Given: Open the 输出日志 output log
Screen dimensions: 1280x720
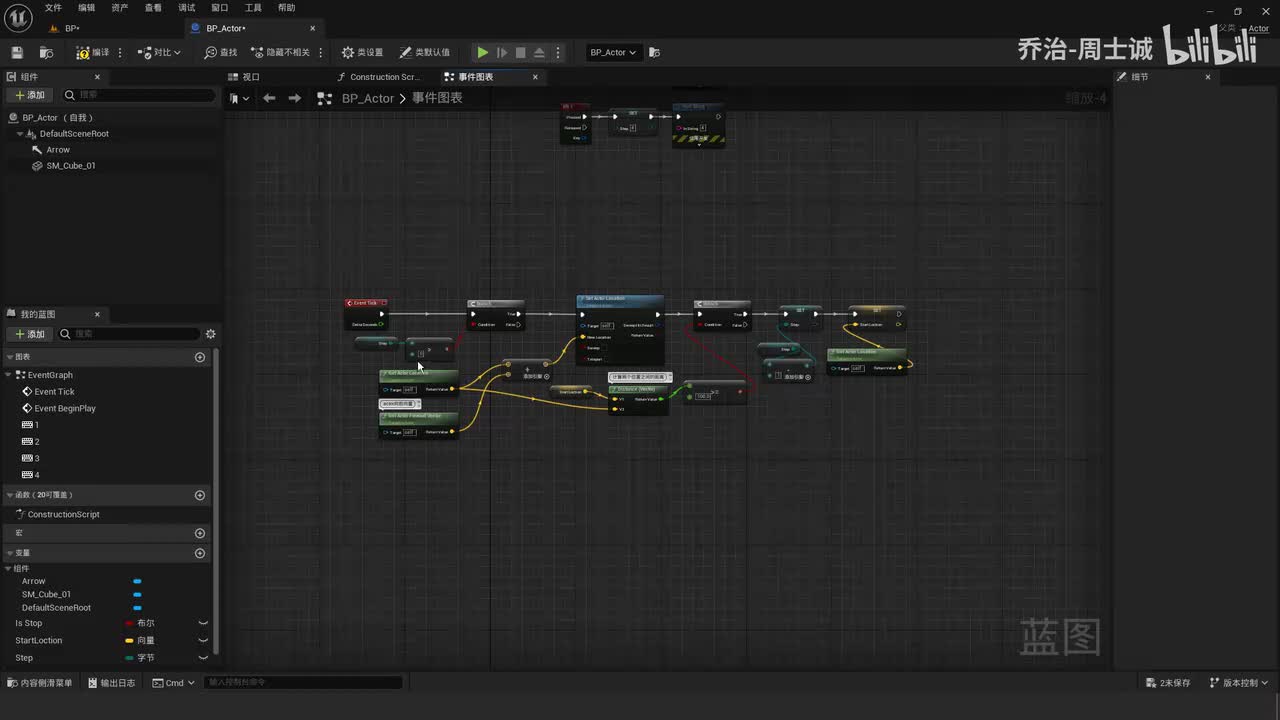Looking at the screenshot, I should pos(112,683).
